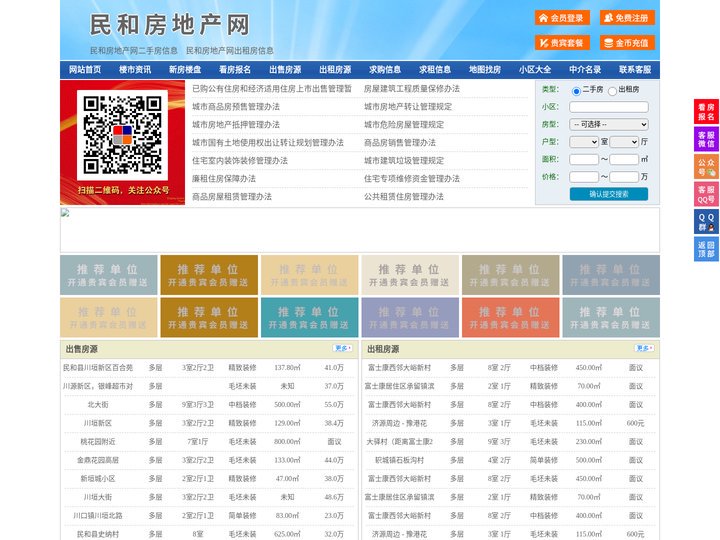Select 求租信息 in the navigation bar

tap(435, 70)
